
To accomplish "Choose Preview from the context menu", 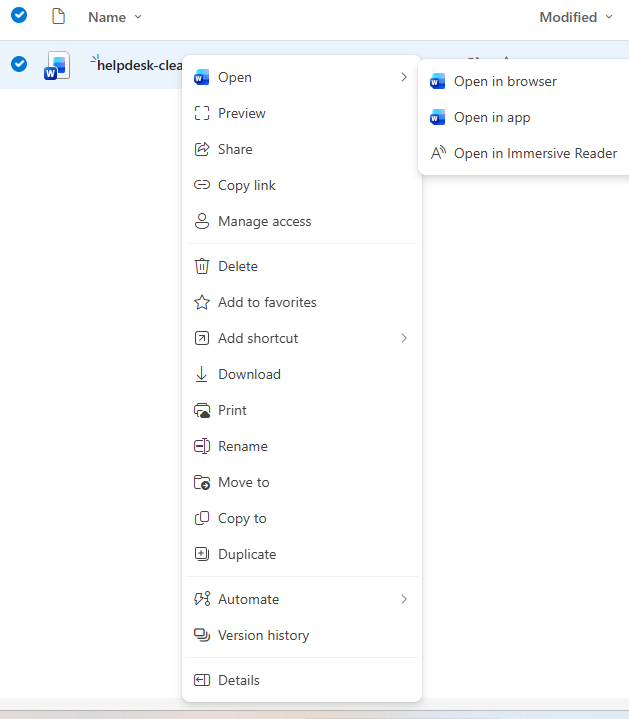I will coord(302,113).
